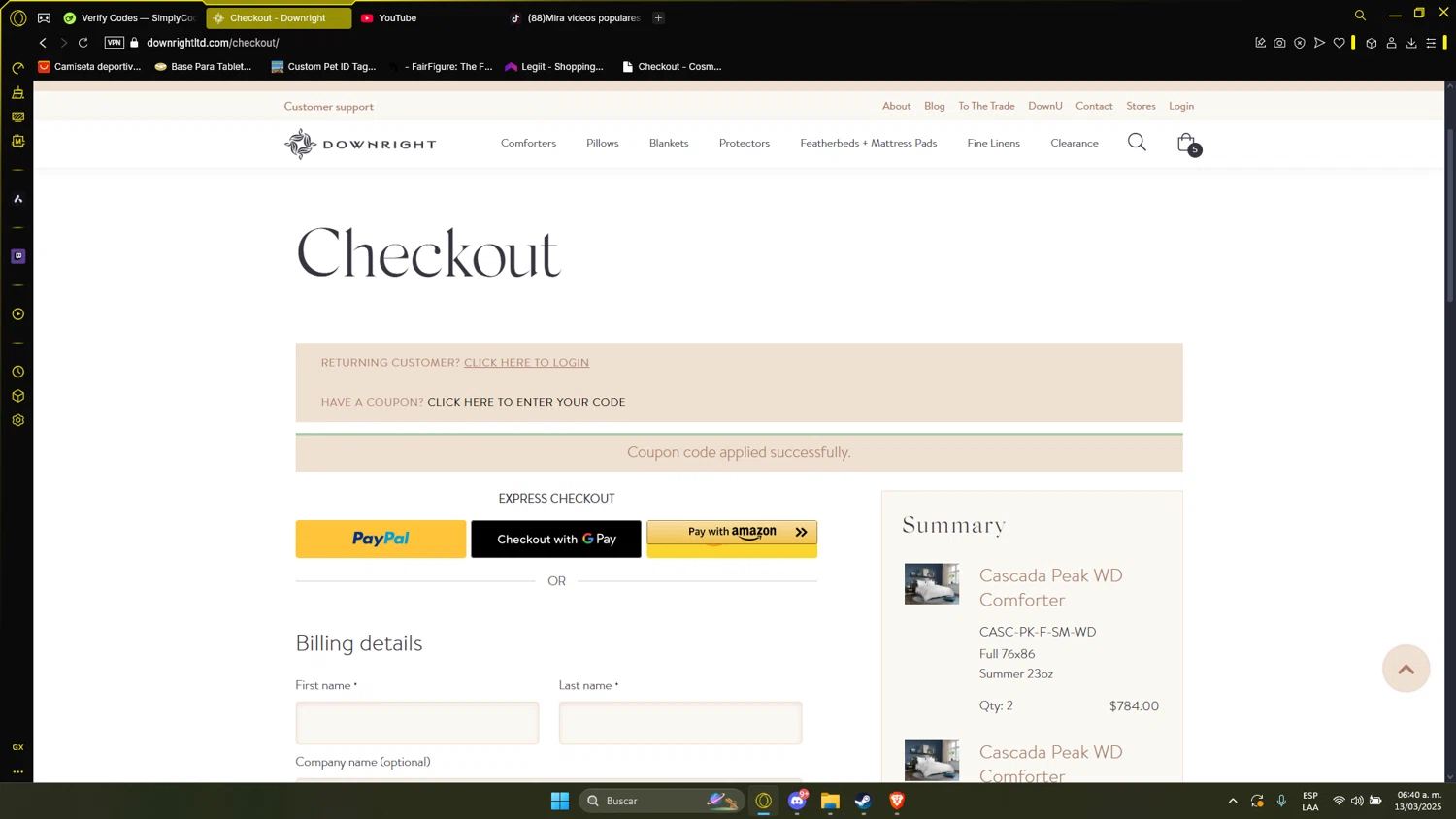Click the site search magnifier icon
1456x819 pixels.
(x=1137, y=143)
